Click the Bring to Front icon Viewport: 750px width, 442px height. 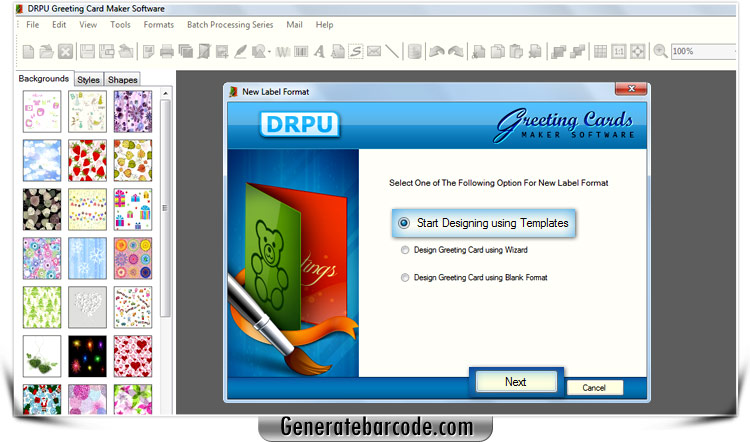coord(558,51)
